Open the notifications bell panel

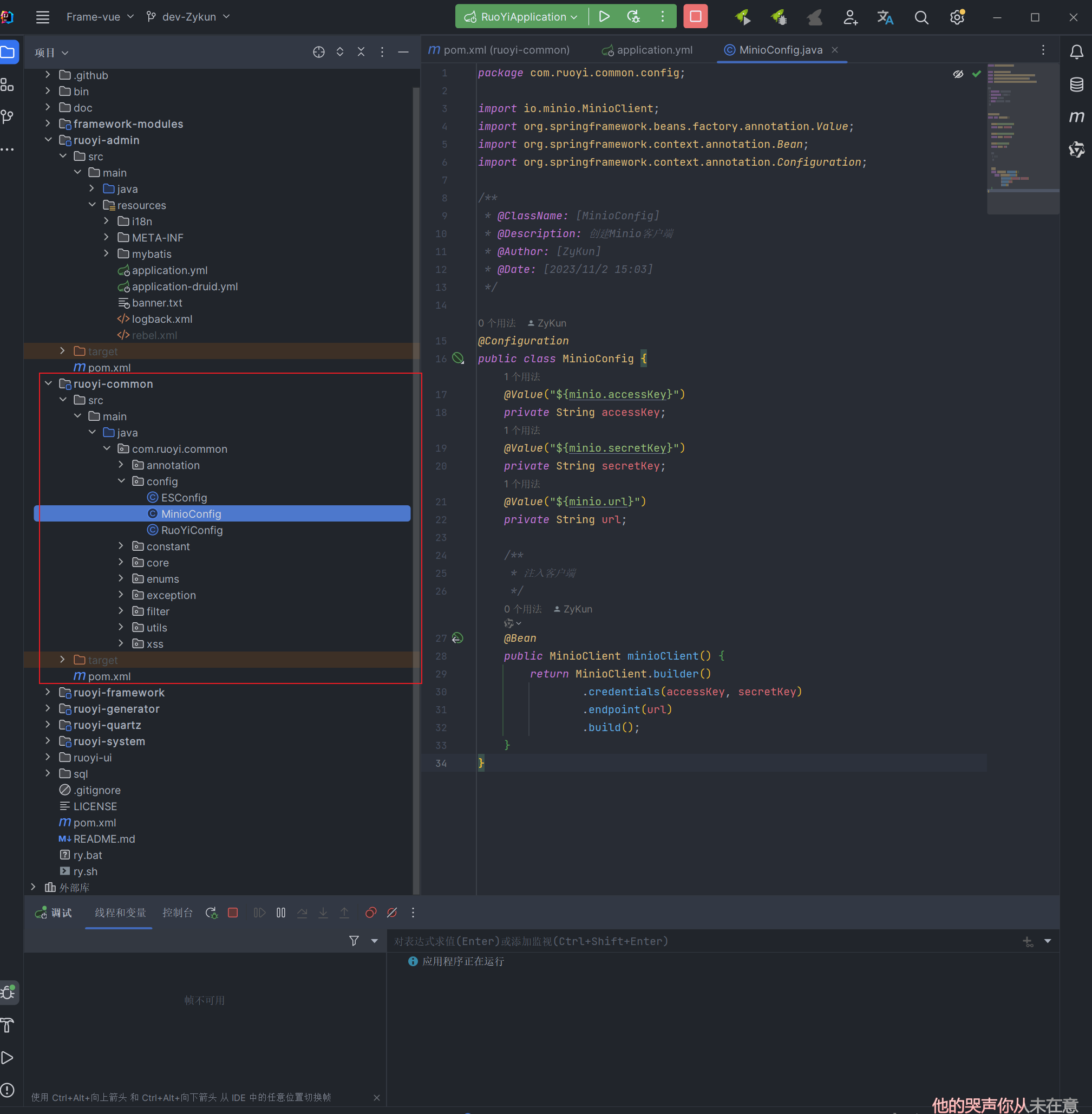coord(1076,52)
